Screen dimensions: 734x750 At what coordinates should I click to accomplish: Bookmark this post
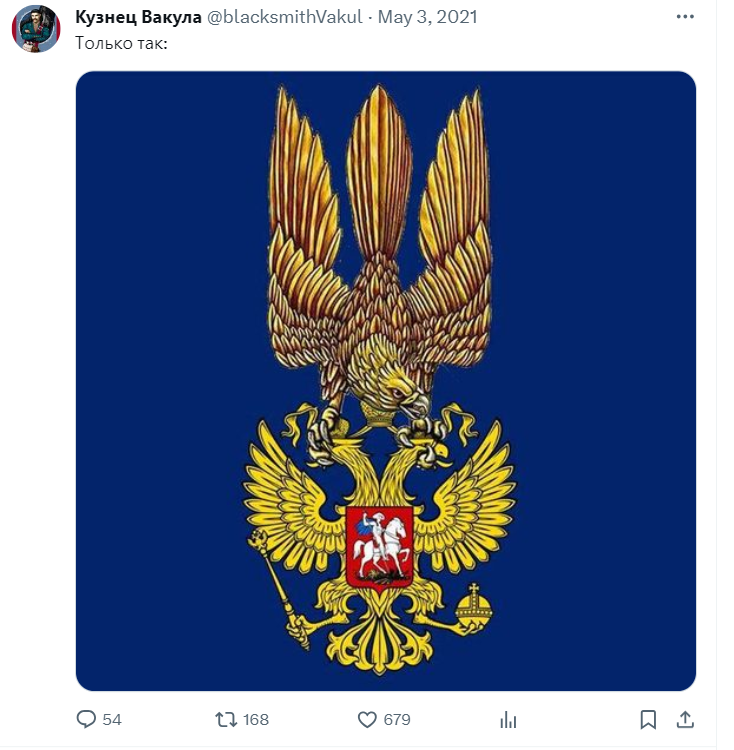tap(648, 719)
